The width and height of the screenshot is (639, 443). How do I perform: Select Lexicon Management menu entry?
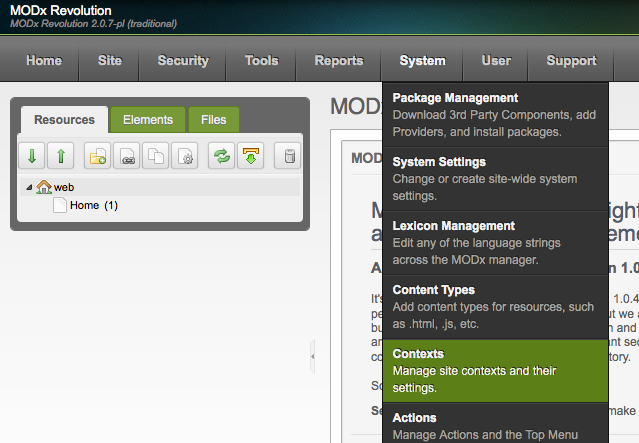496,243
